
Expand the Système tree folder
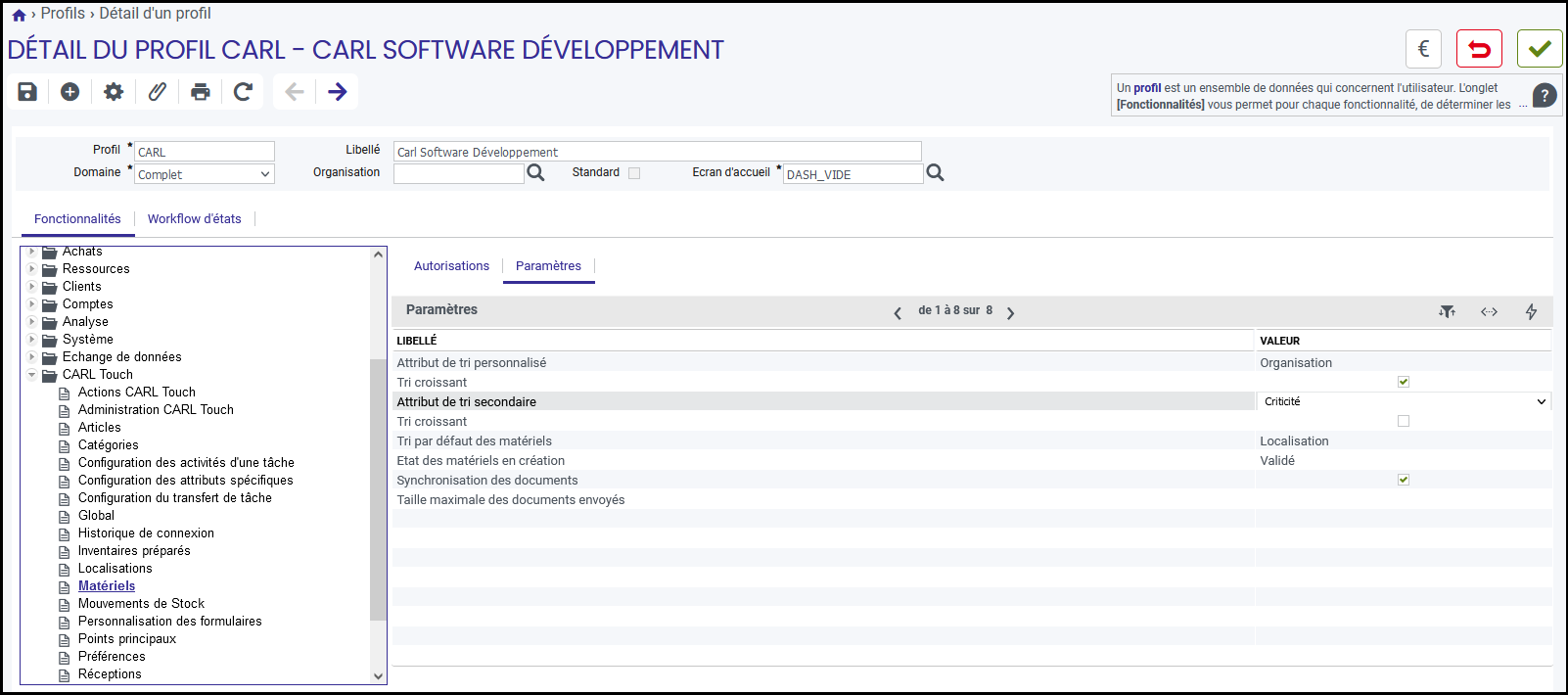(31, 340)
